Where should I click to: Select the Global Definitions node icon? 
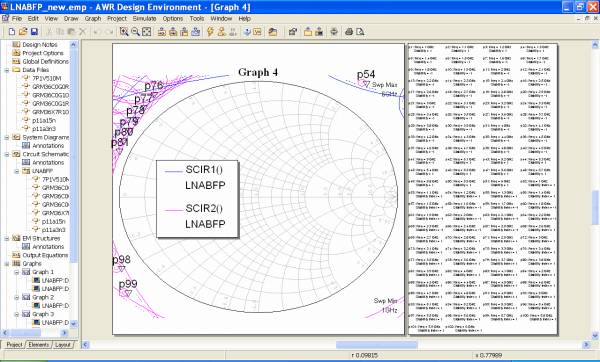[x=16, y=61]
